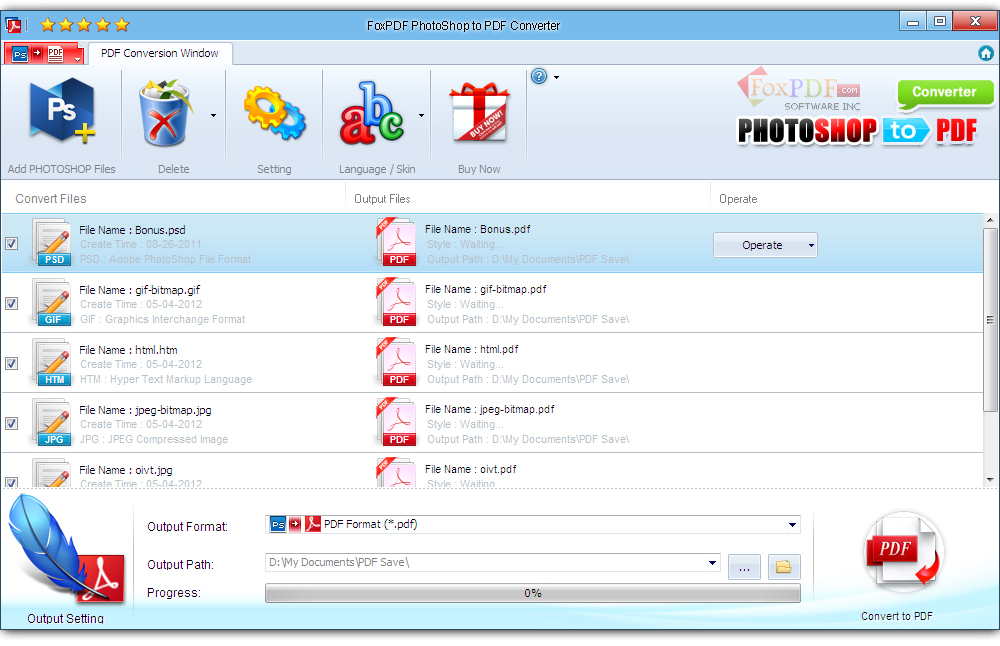Click the app logo icon in title bar
1000x646 pixels.
click(13, 26)
